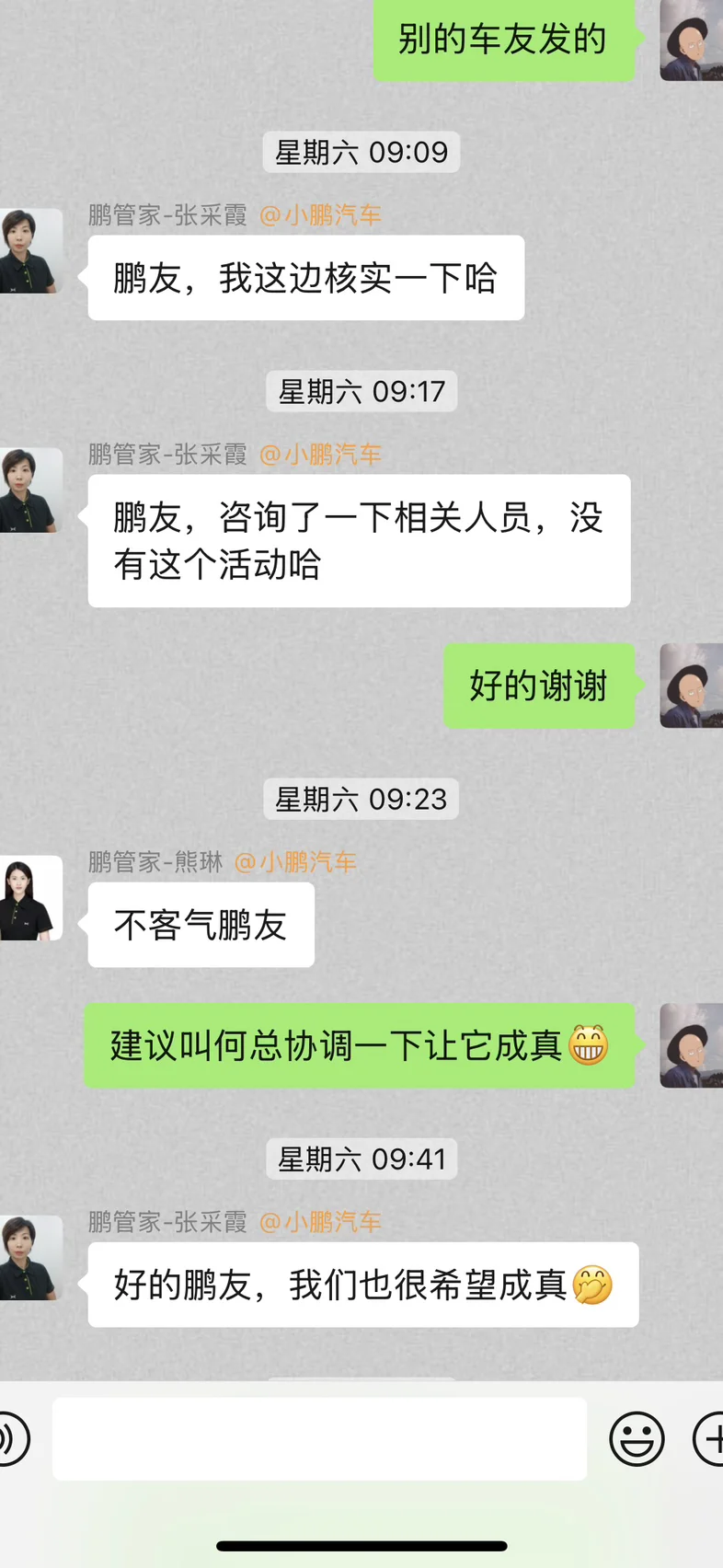Tap the 别的车友发的 message bubble
This screenshot has width=723, height=1568.
coord(504,40)
